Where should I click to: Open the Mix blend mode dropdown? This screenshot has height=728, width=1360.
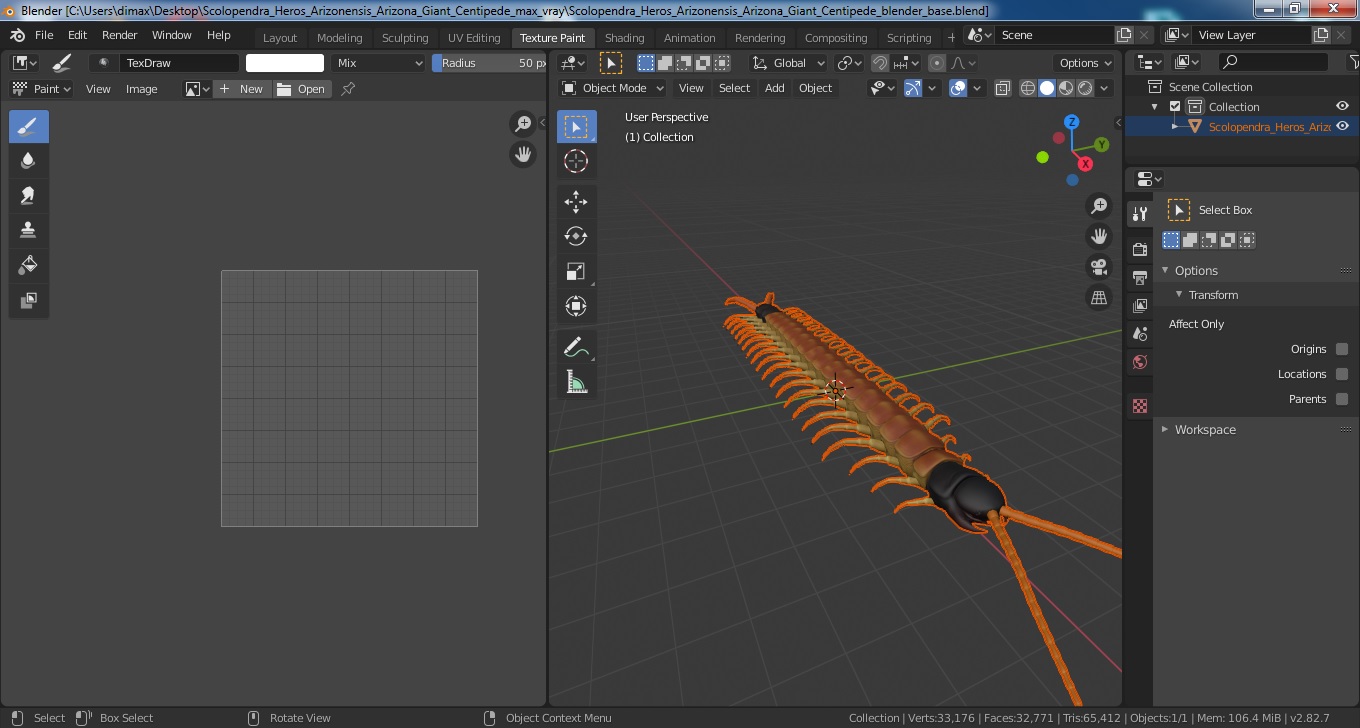pyautogui.click(x=380, y=63)
